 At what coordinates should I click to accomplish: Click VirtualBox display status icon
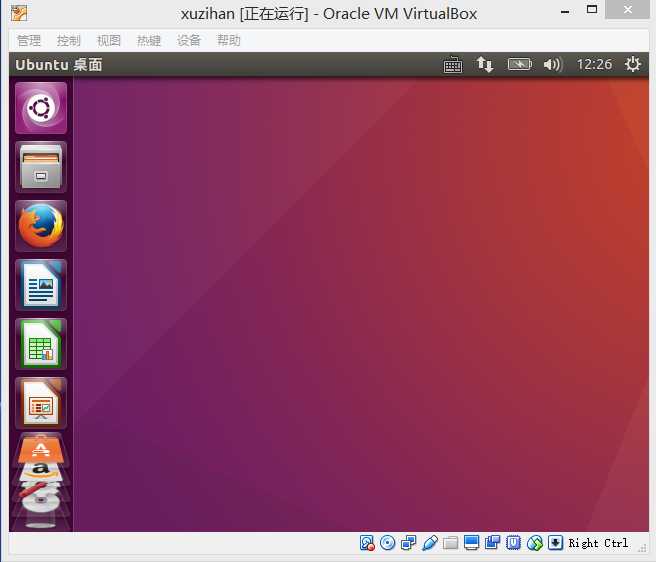472,543
